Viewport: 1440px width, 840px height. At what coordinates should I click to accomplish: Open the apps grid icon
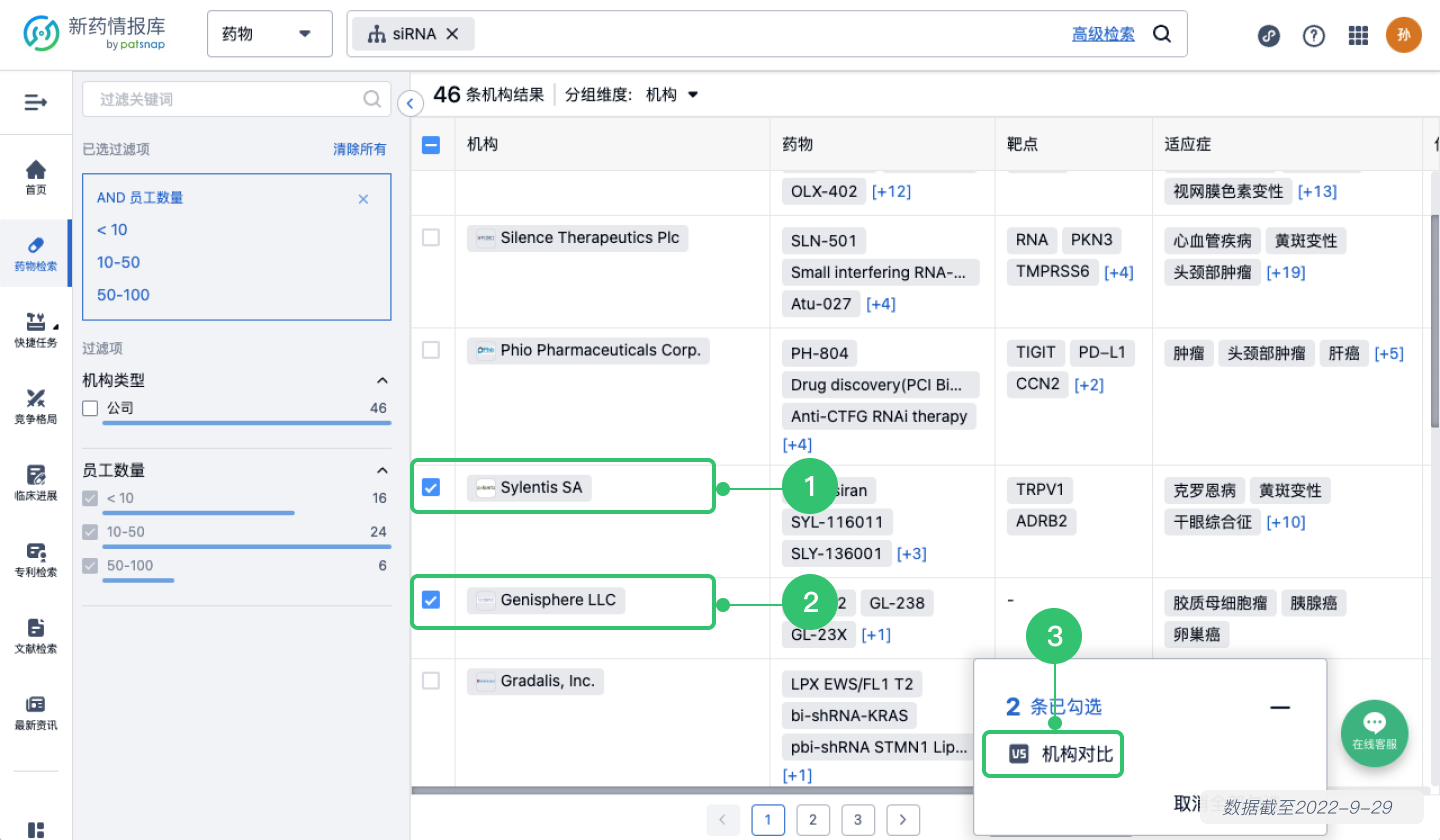pos(1358,35)
